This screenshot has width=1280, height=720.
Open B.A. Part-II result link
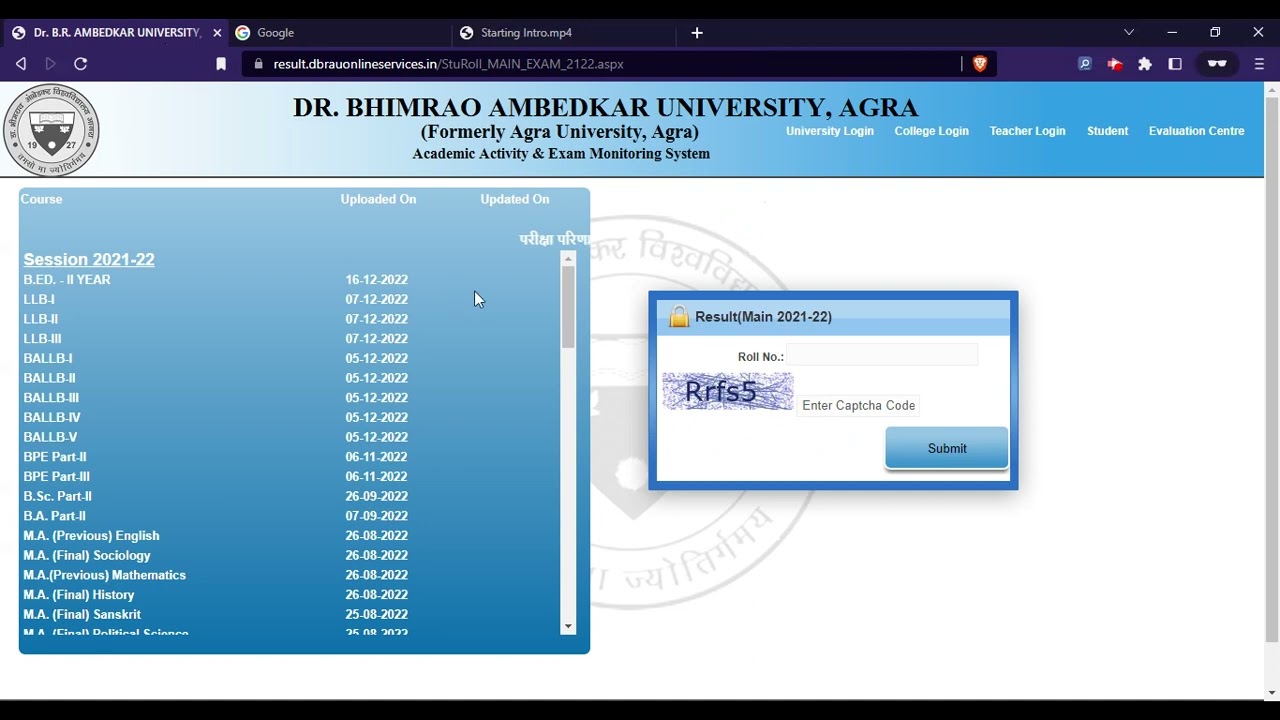coord(55,516)
